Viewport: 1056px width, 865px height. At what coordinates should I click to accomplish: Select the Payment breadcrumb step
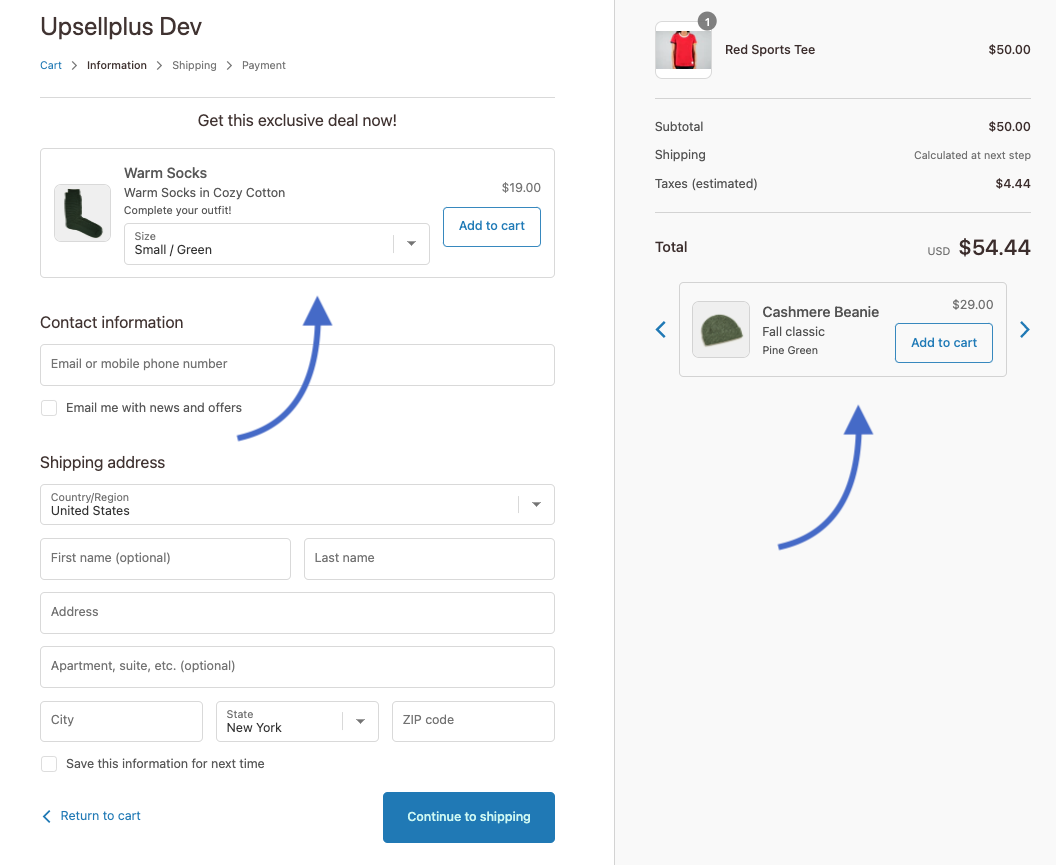tap(263, 65)
